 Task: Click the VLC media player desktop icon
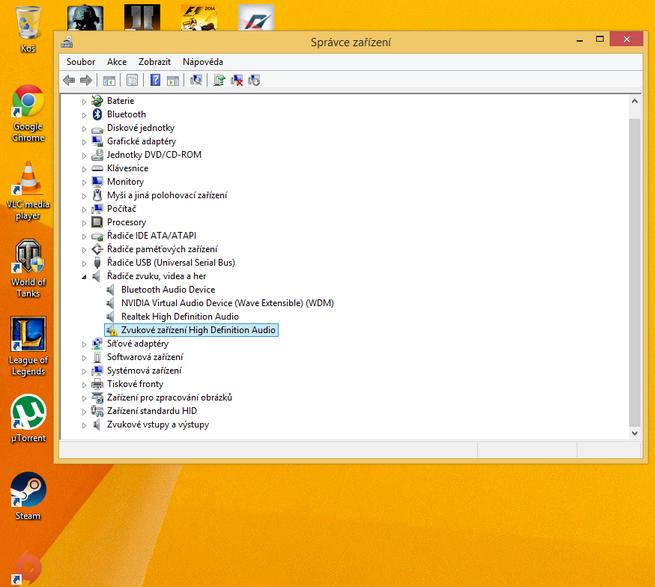28,191
